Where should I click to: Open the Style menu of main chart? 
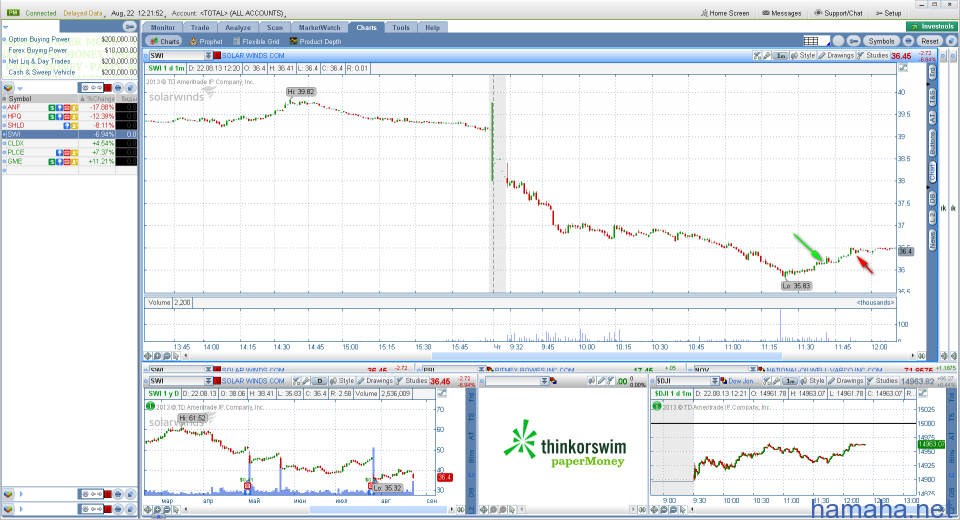(x=803, y=55)
